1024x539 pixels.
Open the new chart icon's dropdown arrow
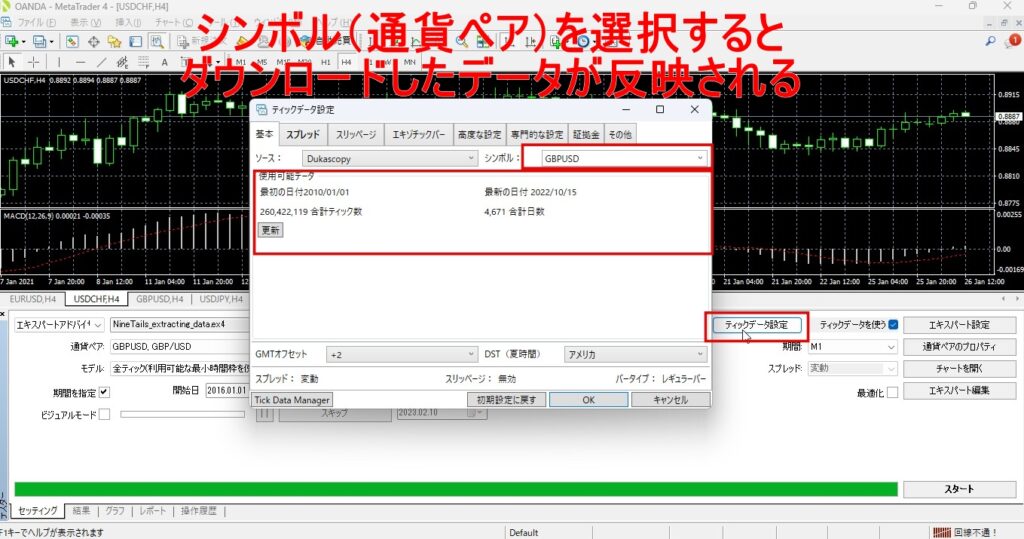point(24,42)
